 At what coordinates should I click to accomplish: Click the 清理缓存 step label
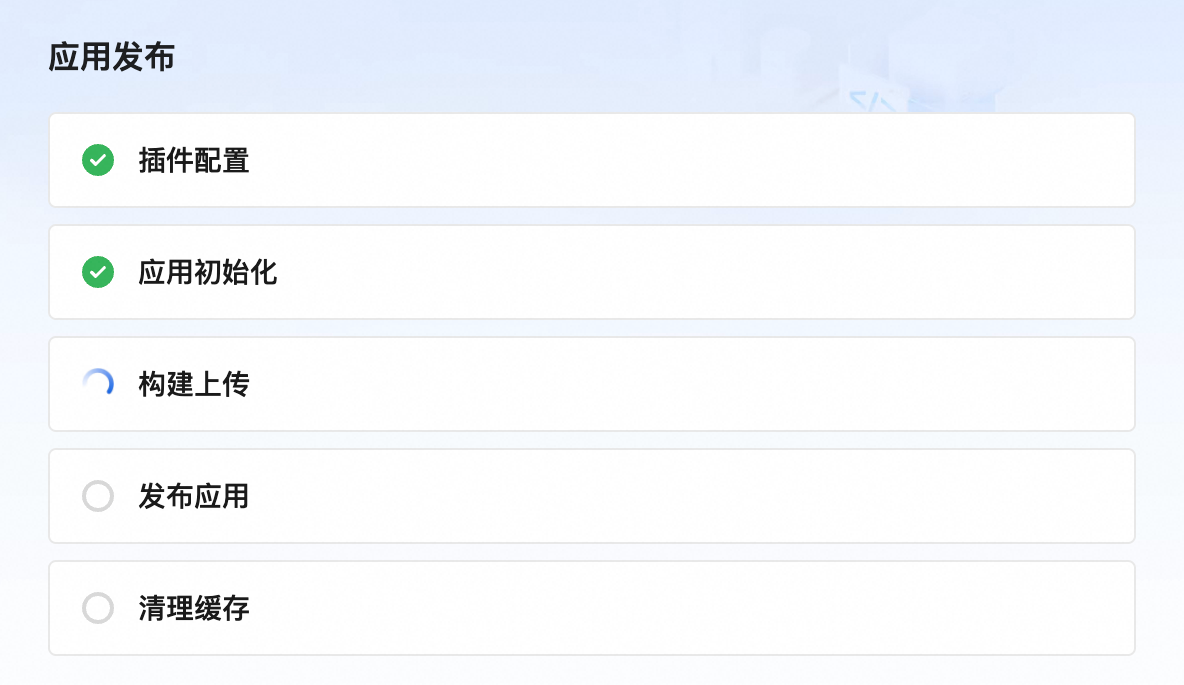coord(194,608)
